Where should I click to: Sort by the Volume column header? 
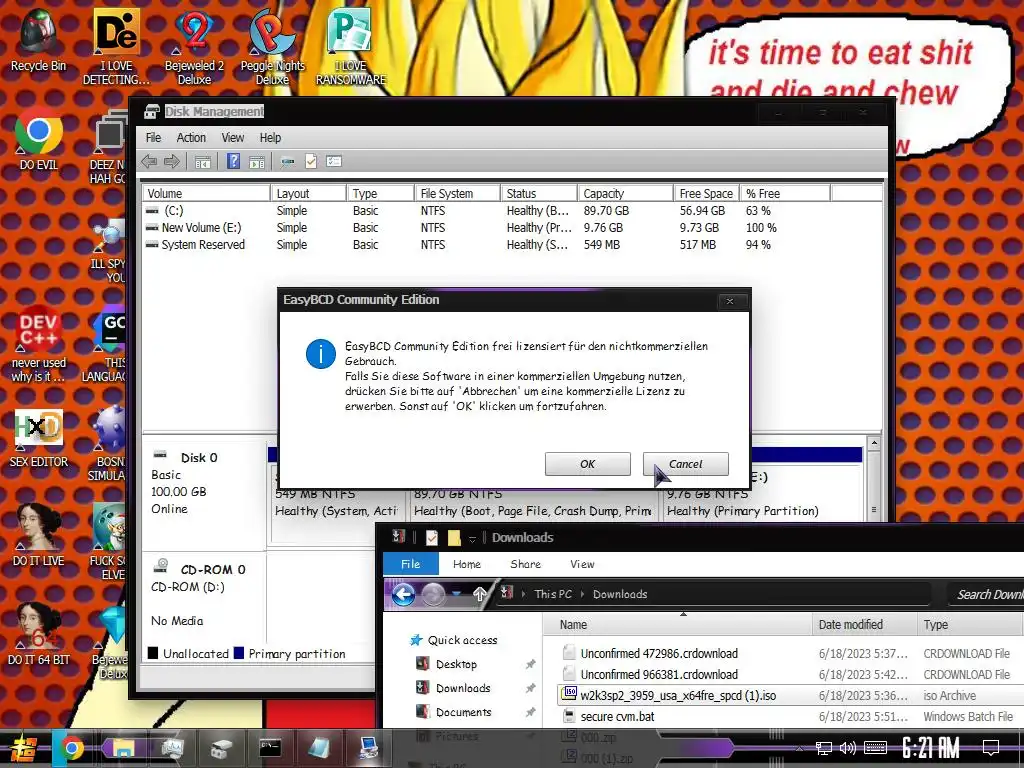pos(206,193)
